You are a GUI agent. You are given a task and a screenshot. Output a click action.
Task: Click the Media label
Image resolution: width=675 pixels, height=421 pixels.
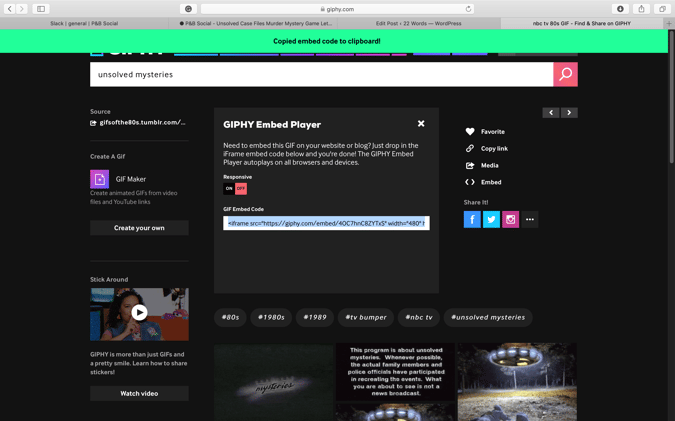[x=489, y=165]
